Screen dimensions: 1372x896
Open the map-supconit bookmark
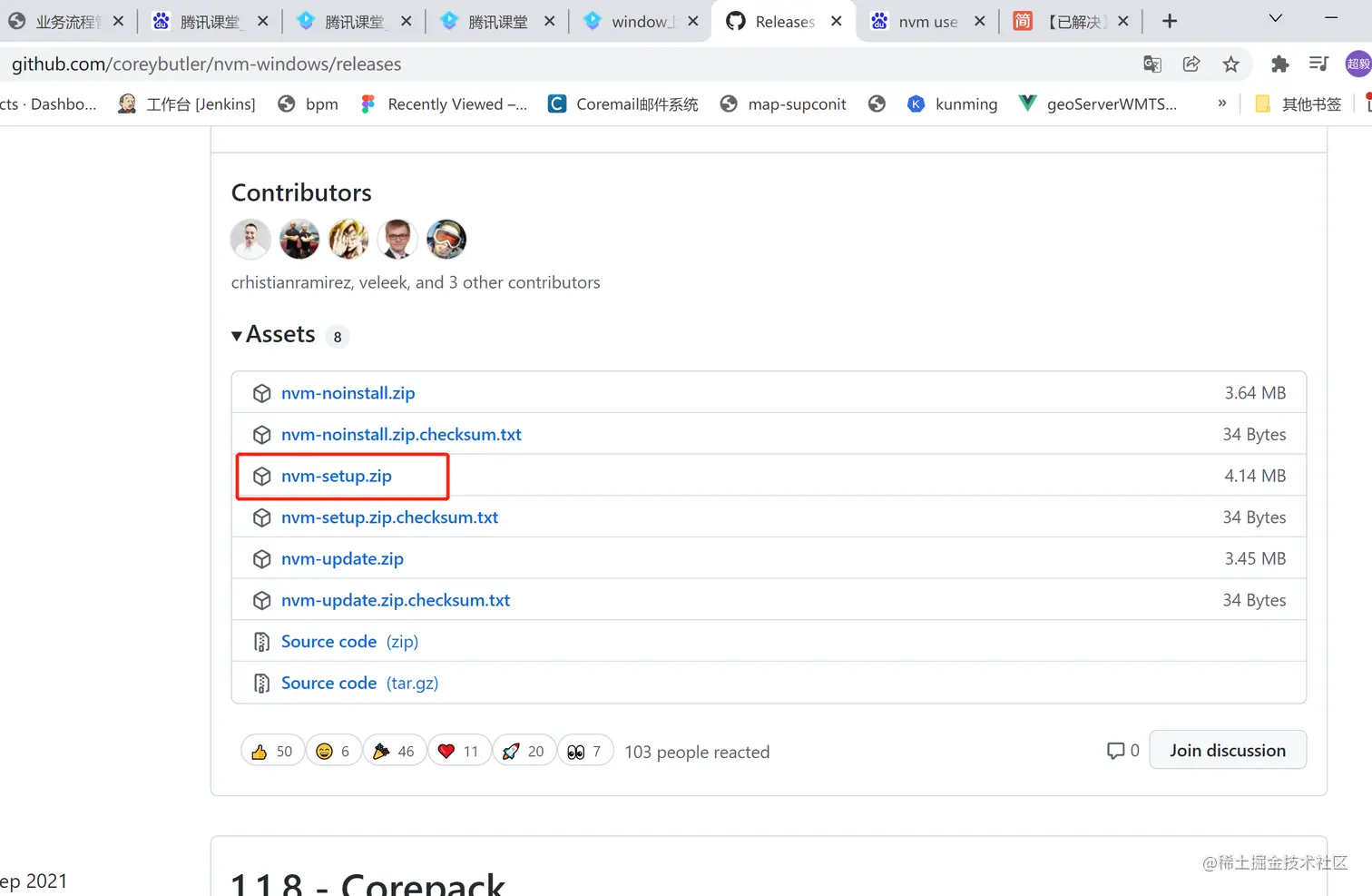[783, 103]
